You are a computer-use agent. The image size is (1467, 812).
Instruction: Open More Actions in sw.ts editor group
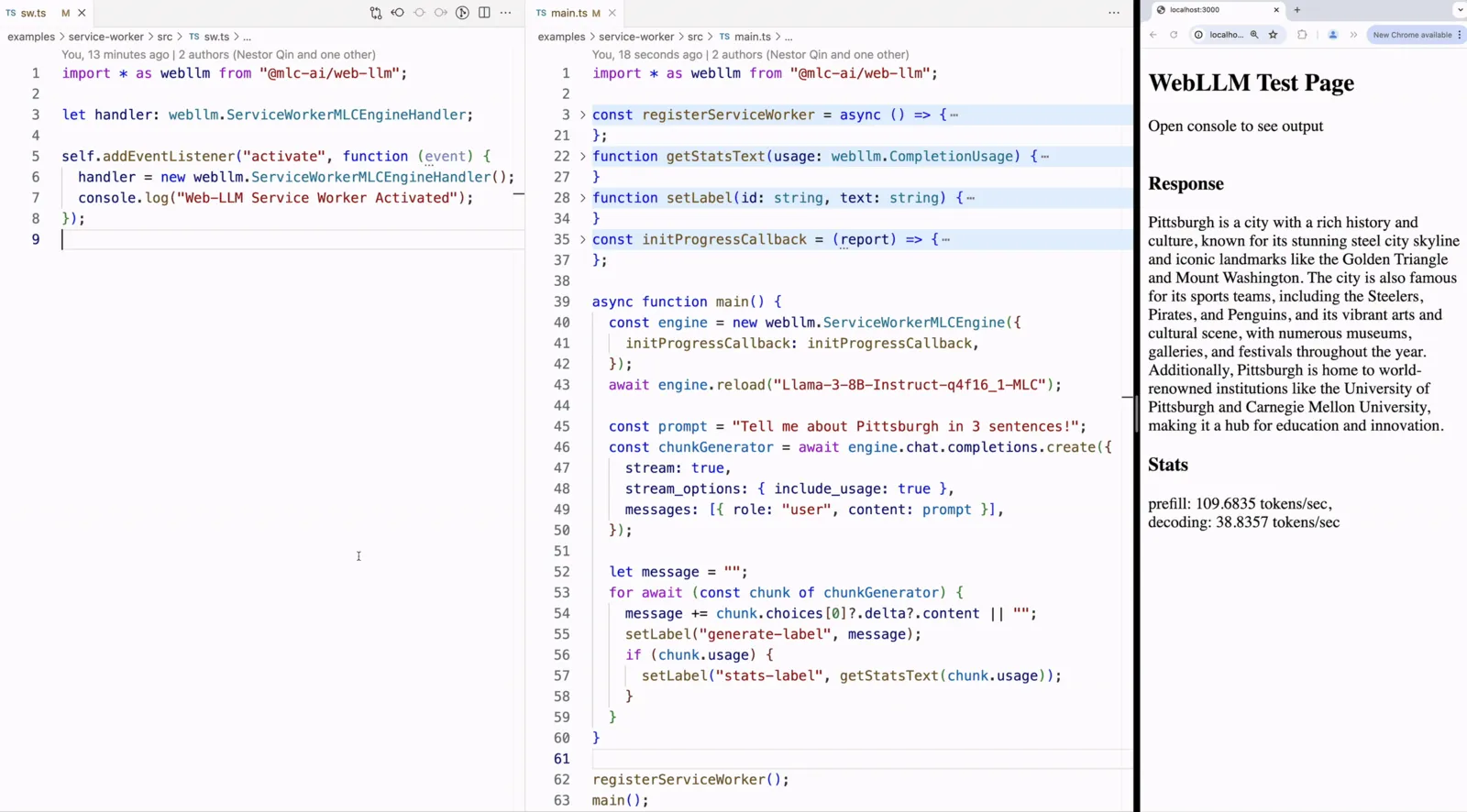pyautogui.click(x=505, y=13)
